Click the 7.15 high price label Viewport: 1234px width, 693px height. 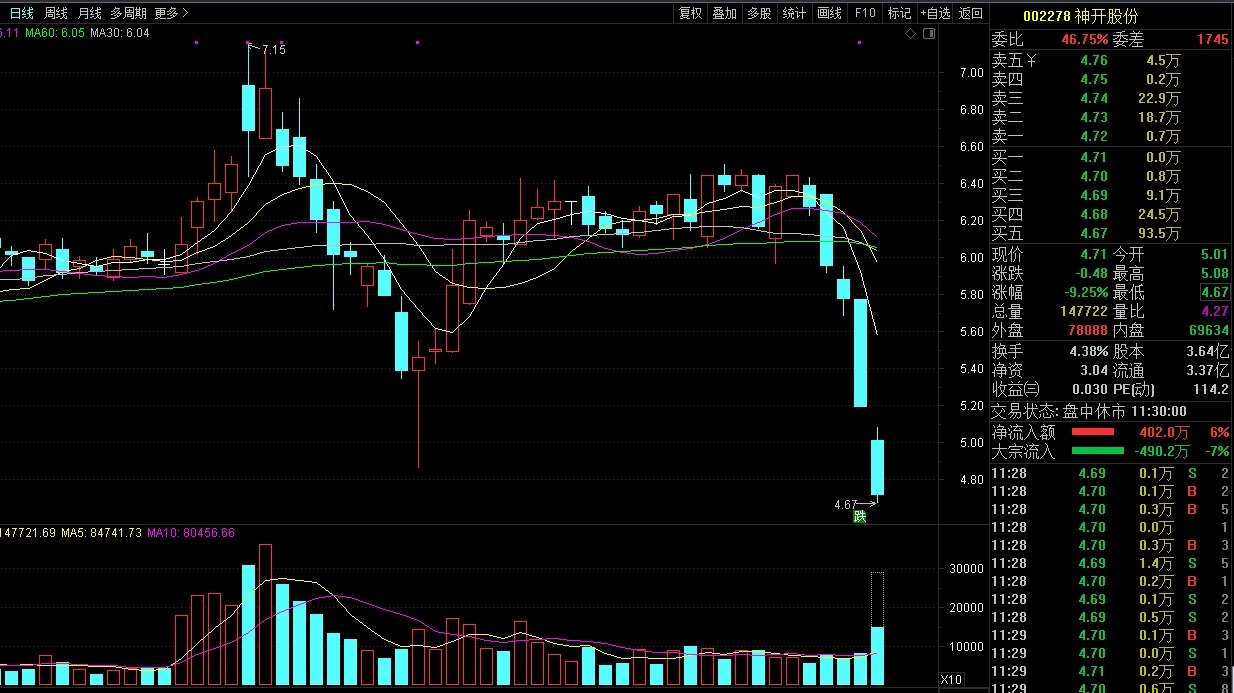coord(274,49)
